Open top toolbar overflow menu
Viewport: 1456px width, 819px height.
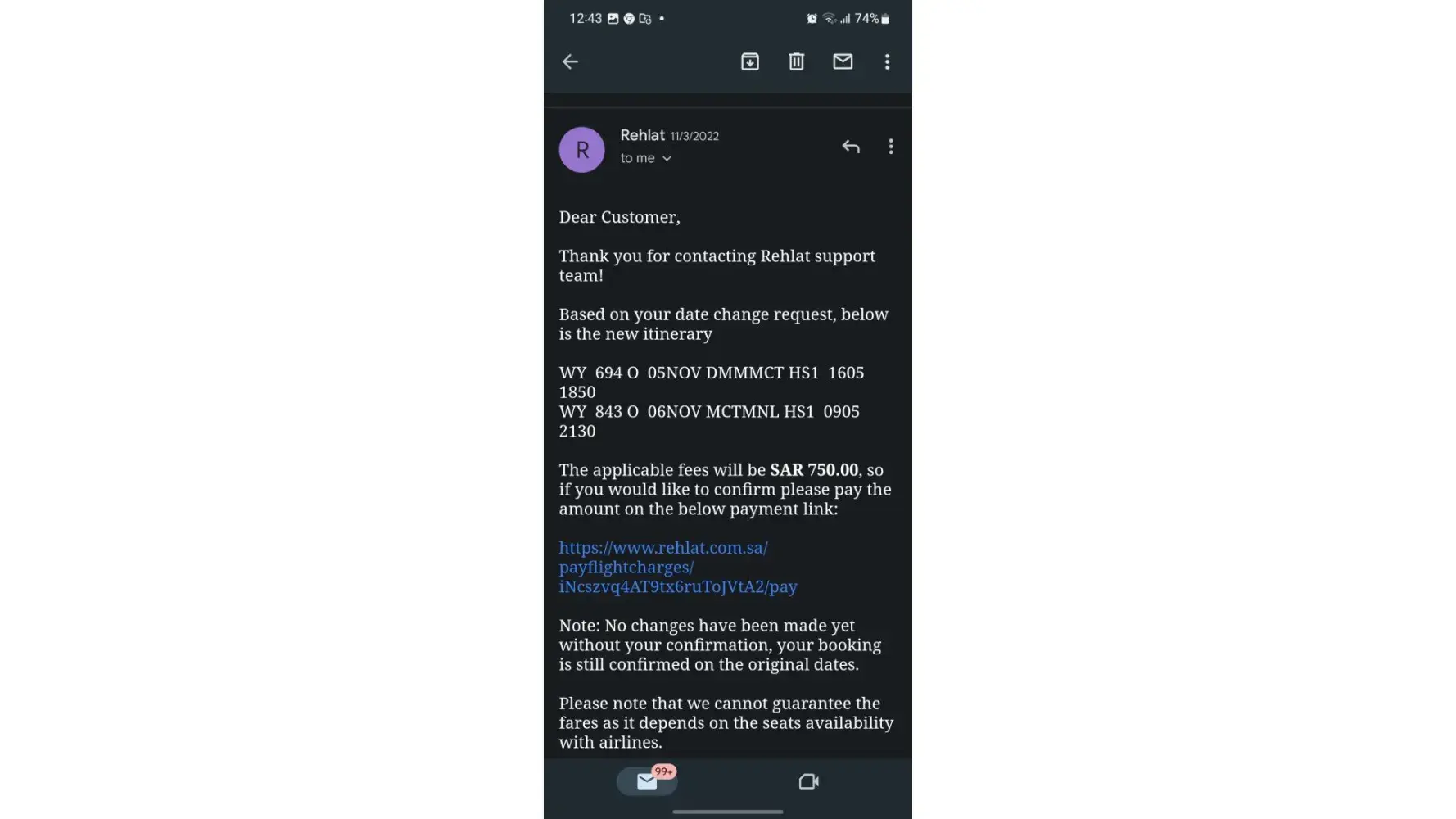coord(887,61)
